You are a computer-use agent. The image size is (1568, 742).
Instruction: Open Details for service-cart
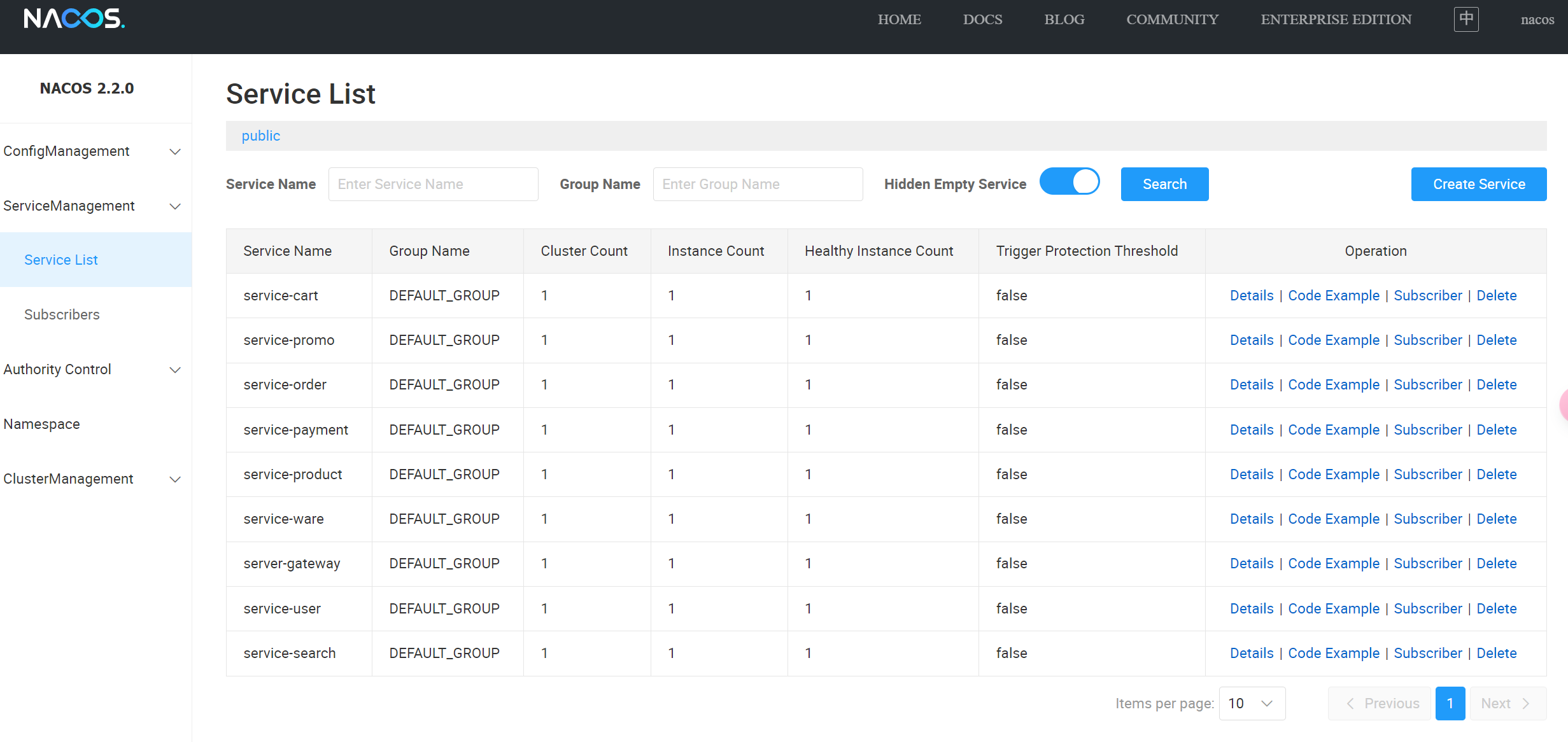1251,295
